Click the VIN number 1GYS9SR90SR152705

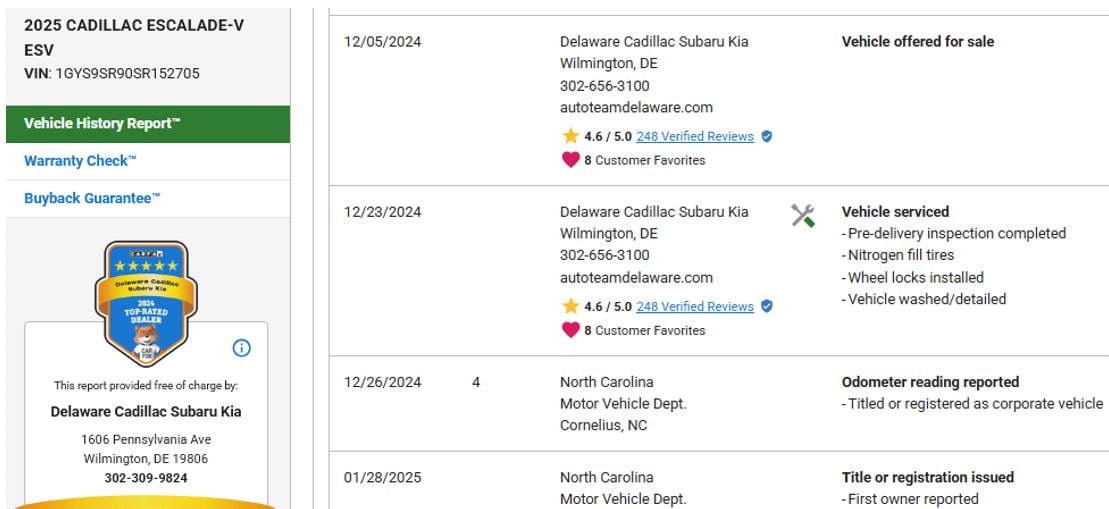[127, 74]
